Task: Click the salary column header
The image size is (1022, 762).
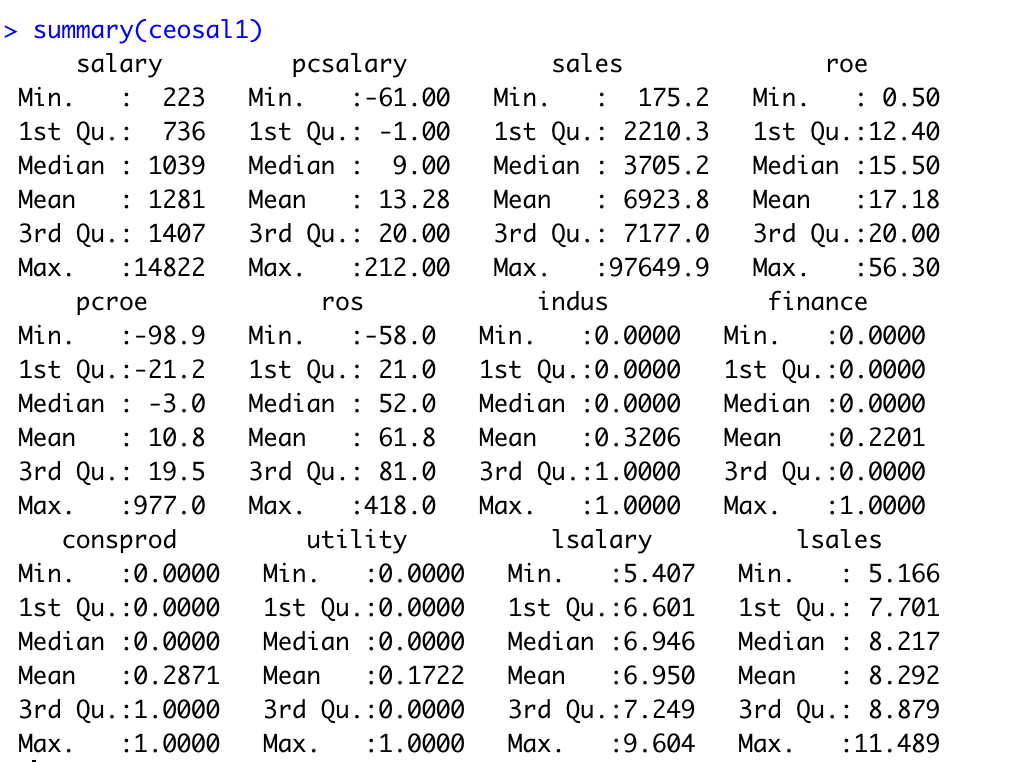Action: (119, 63)
